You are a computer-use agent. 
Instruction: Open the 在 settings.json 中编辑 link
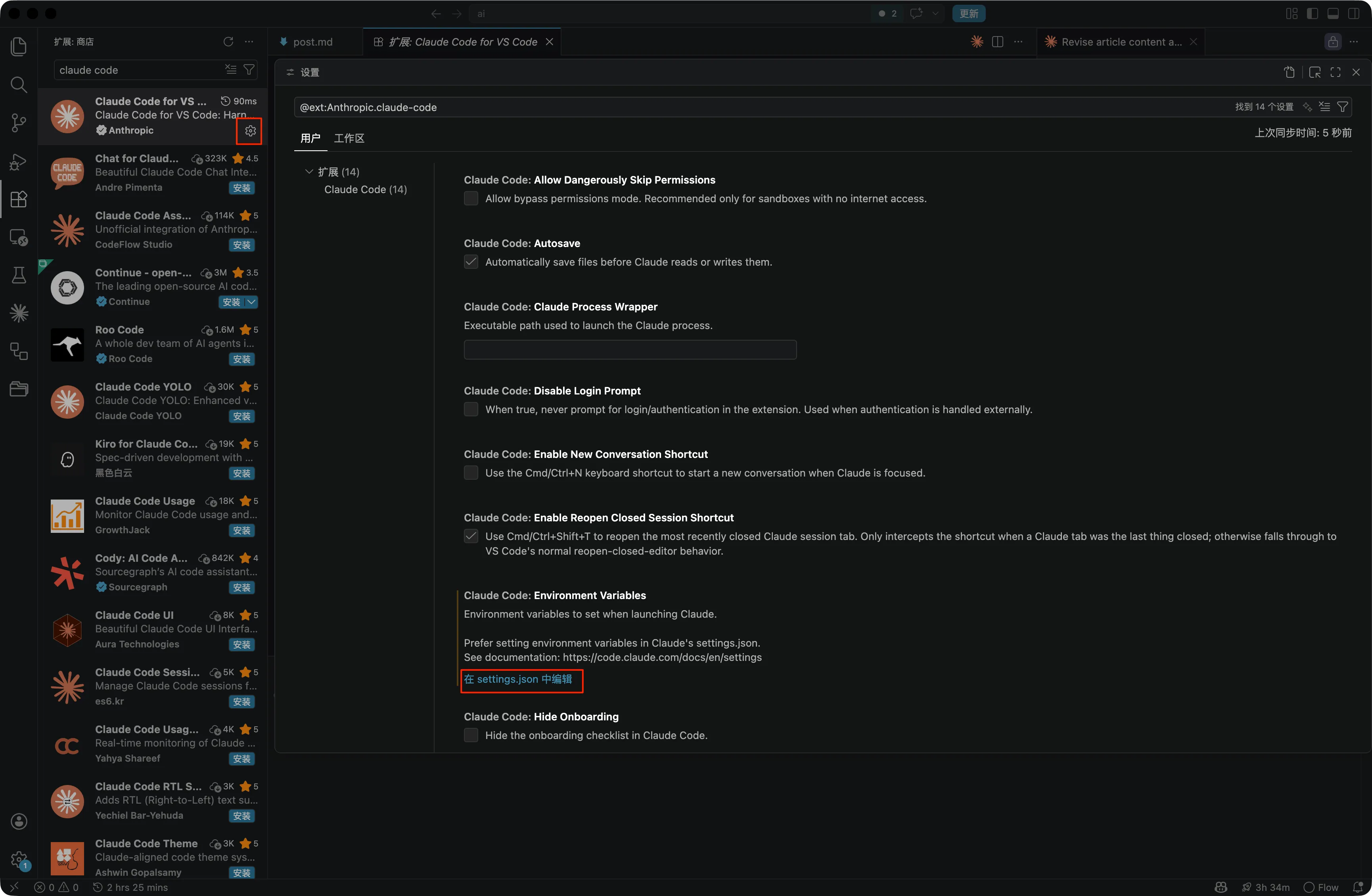(x=517, y=680)
